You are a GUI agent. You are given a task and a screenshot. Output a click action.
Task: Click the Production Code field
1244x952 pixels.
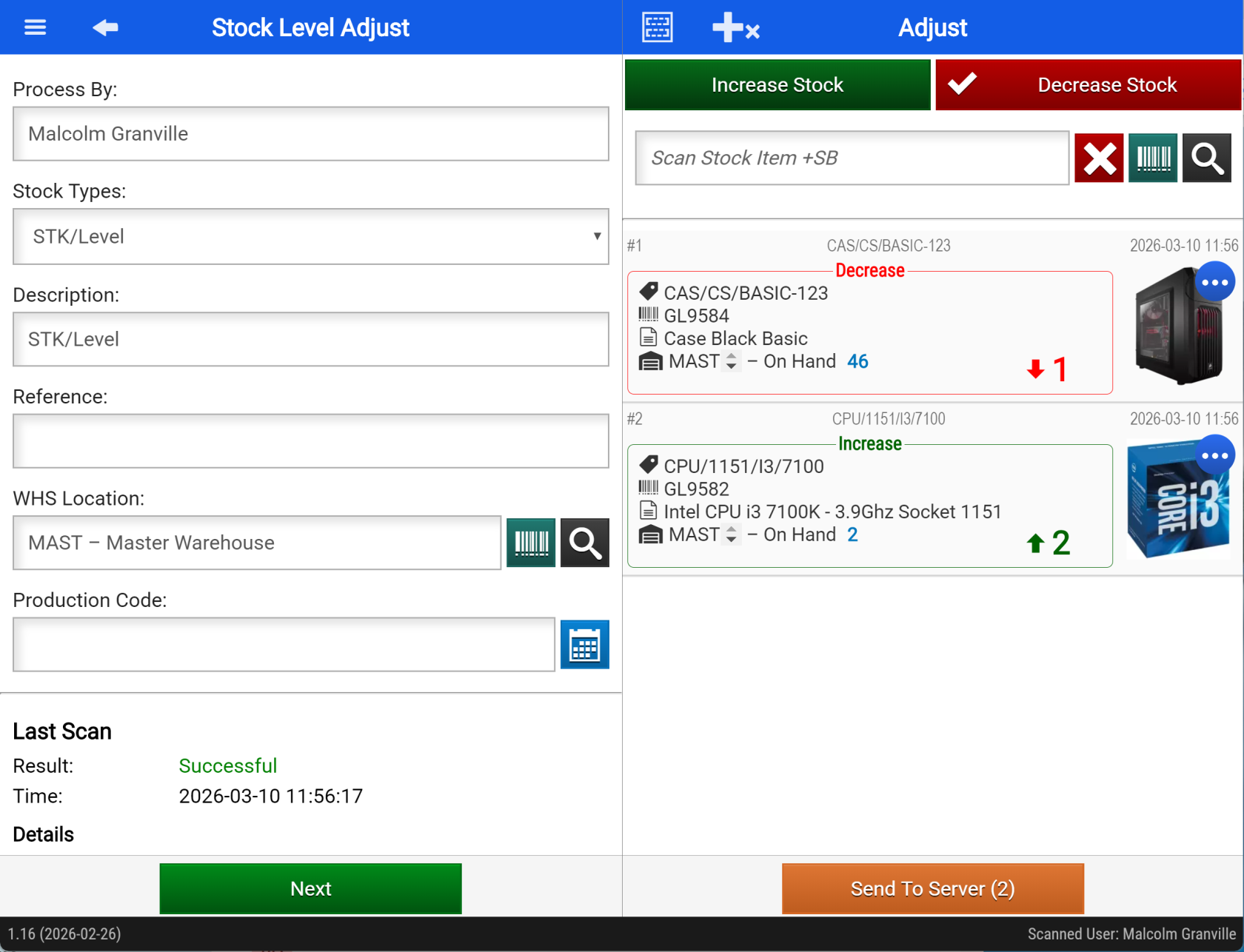pos(284,644)
